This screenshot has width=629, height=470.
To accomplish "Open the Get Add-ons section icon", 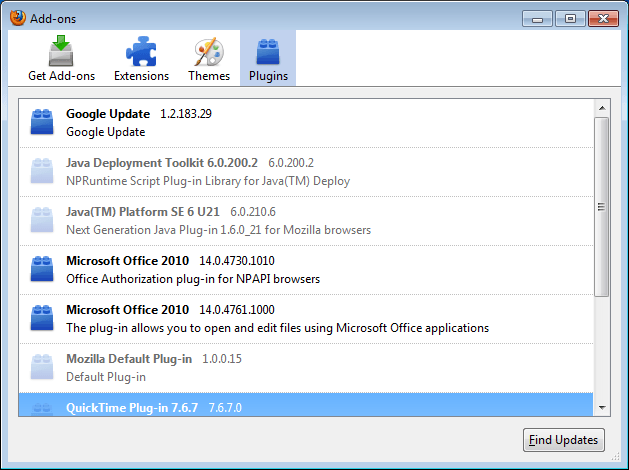I will (x=61, y=51).
